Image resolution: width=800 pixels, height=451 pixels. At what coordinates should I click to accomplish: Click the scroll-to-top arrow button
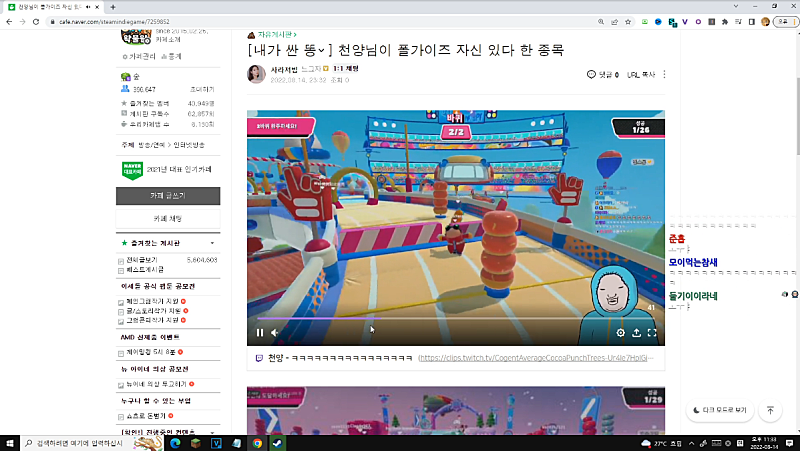click(770, 410)
